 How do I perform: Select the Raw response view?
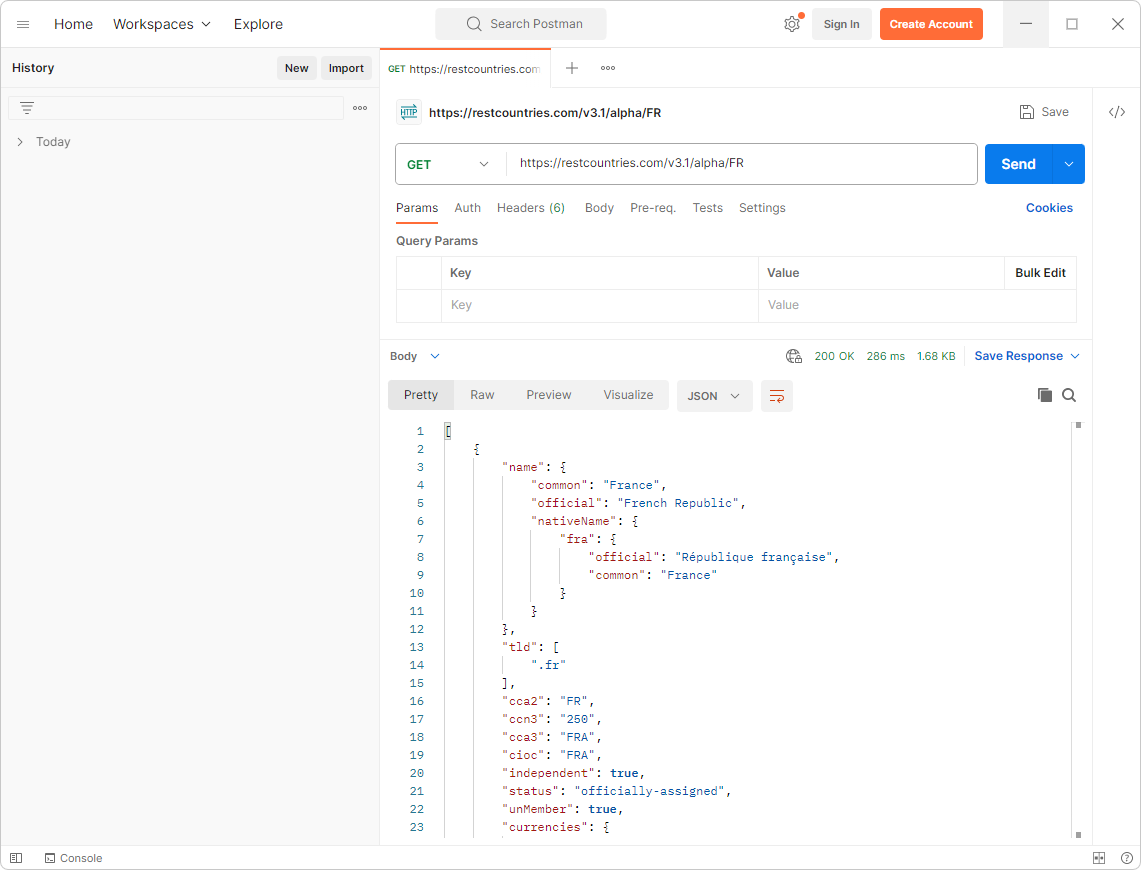coord(482,395)
